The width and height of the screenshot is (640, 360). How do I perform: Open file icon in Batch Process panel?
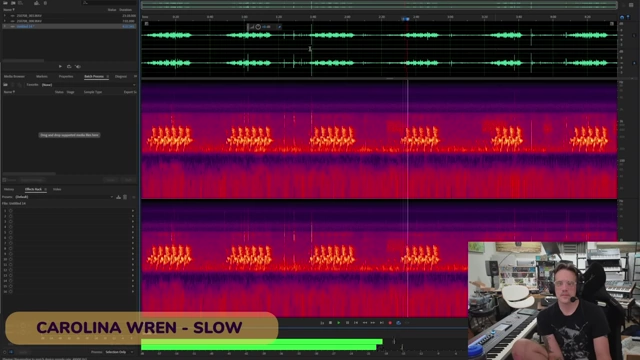[x=5, y=84]
